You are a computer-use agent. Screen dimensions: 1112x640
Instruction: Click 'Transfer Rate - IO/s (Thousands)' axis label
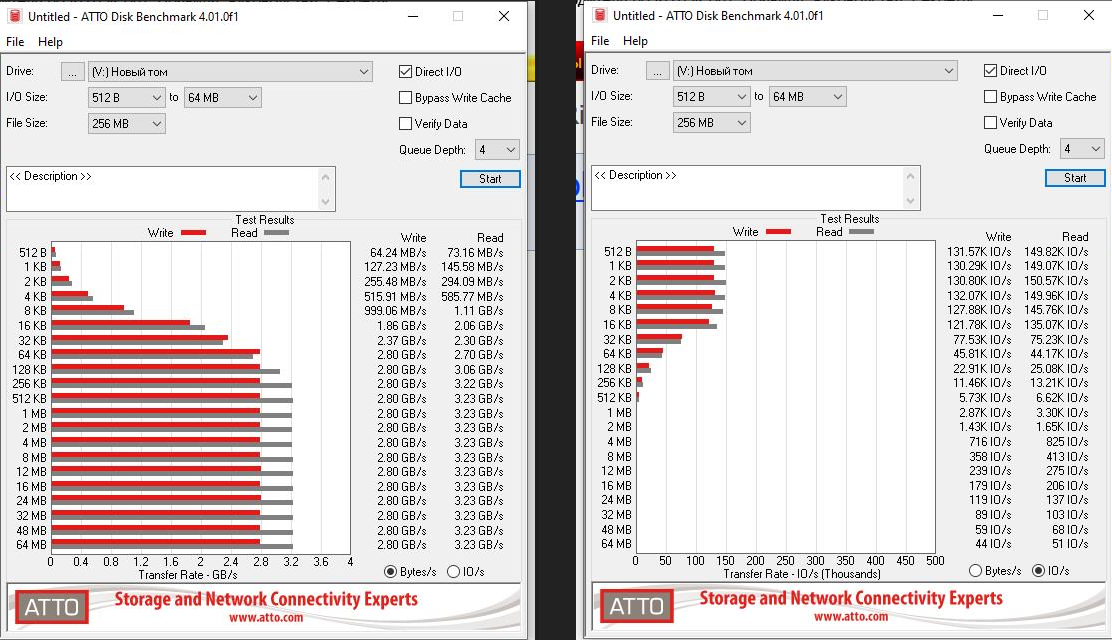(802, 573)
